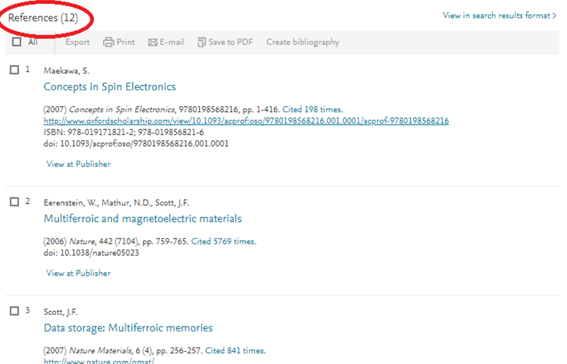Click the Print printer icon
The image size is (567, 364).
coord(108,42)
